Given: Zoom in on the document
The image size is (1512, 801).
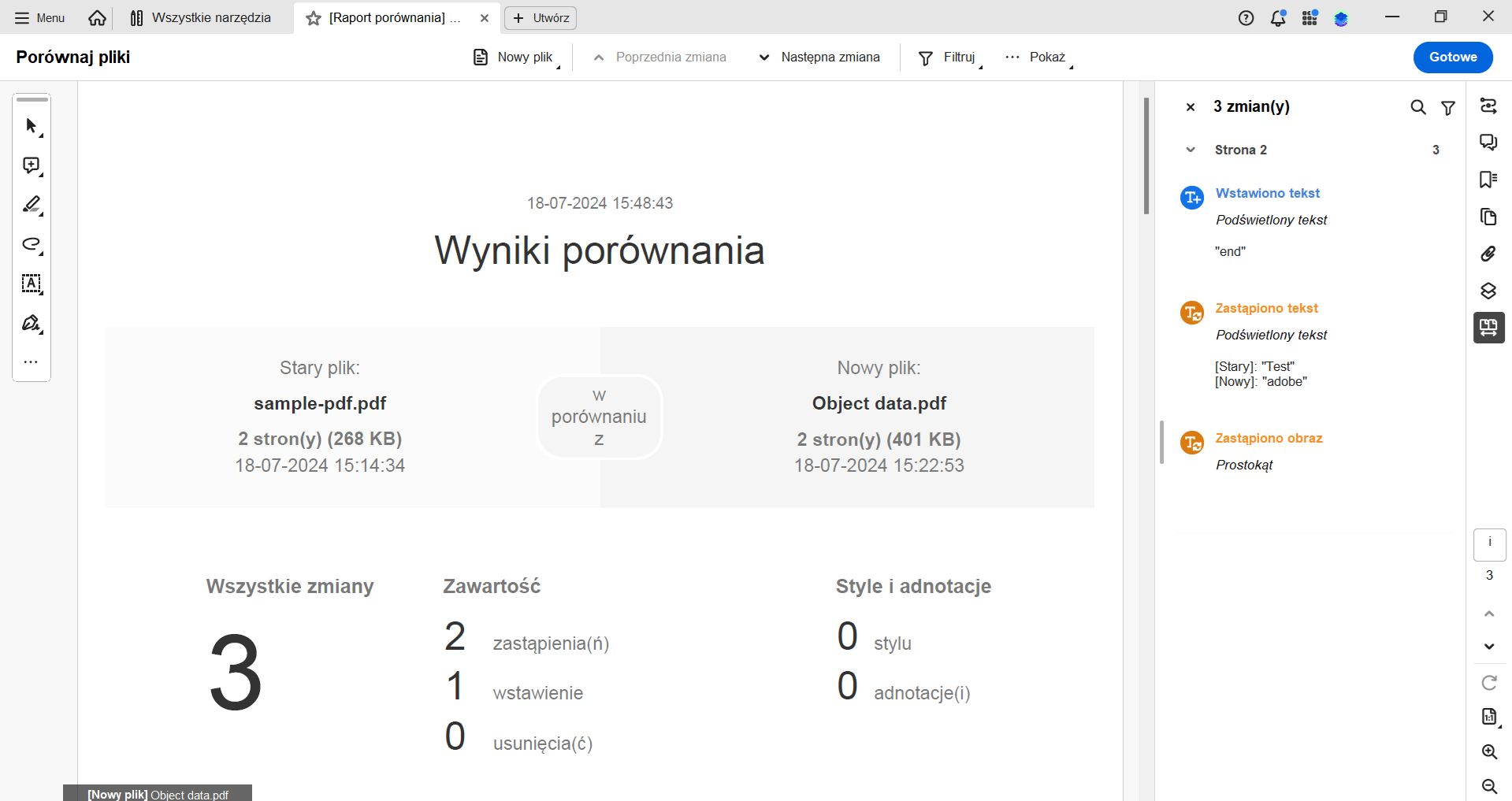Looking at the screenshot, I should click(1489, 752).
